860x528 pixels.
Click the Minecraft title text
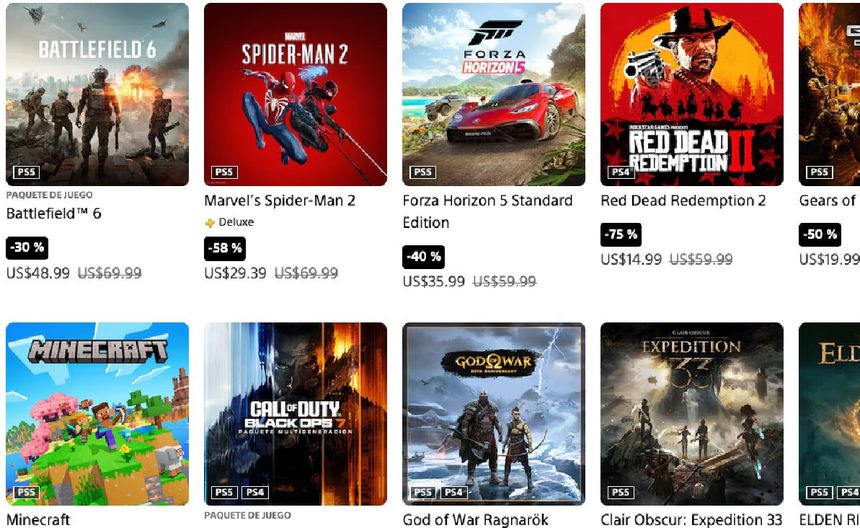(38, 520)
